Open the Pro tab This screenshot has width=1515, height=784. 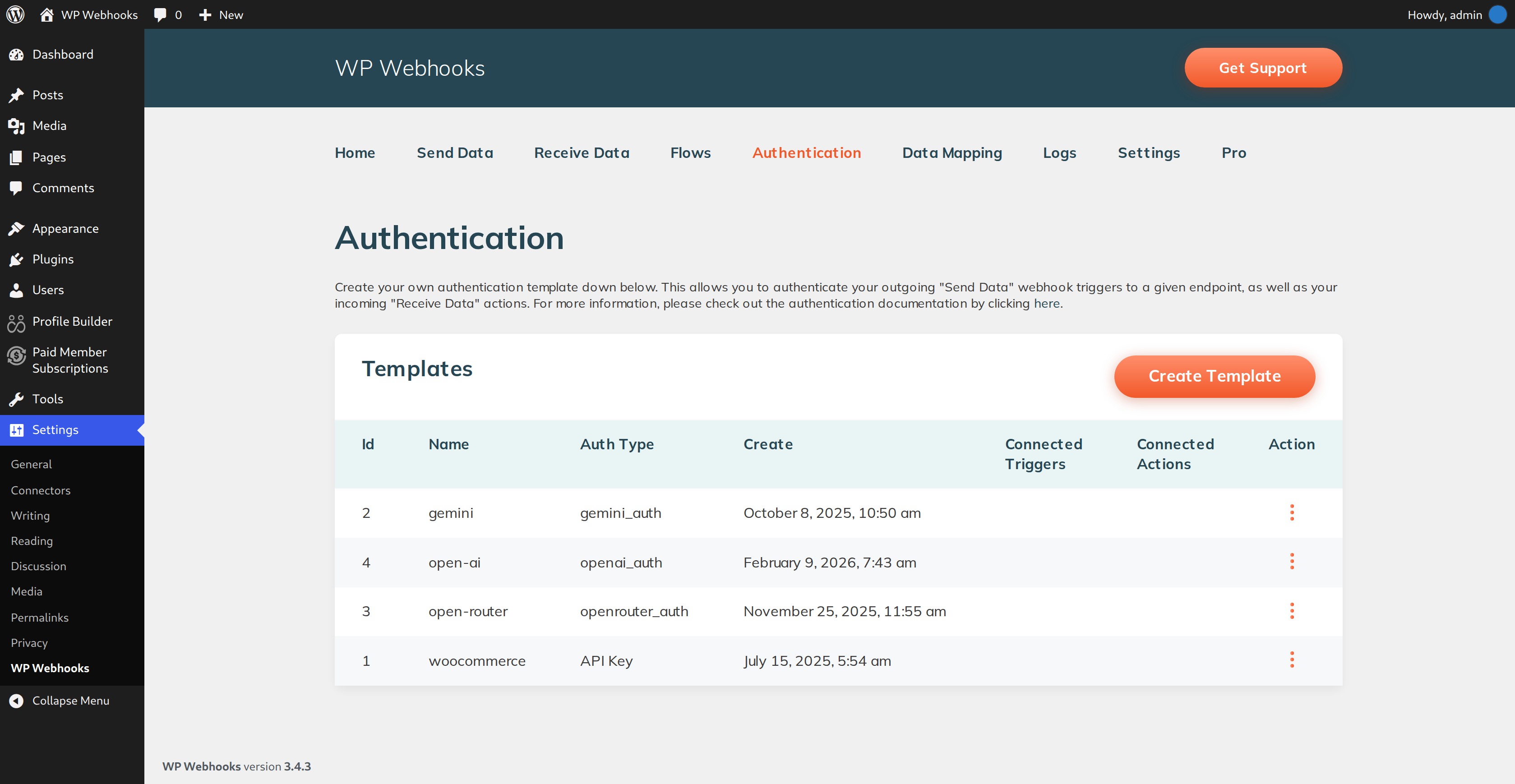(1234, 153)
